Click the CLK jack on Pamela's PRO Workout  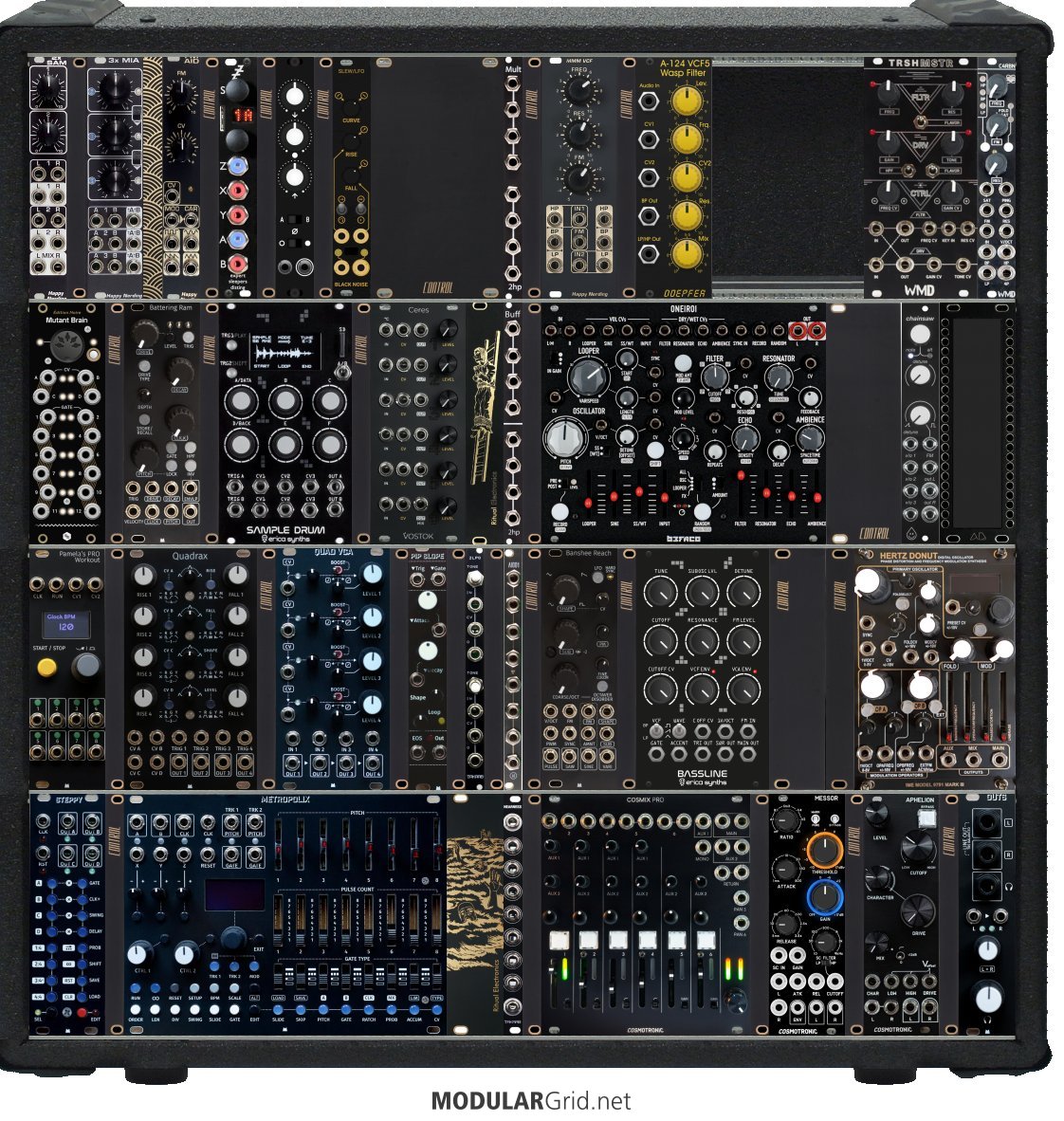[38, 585]
